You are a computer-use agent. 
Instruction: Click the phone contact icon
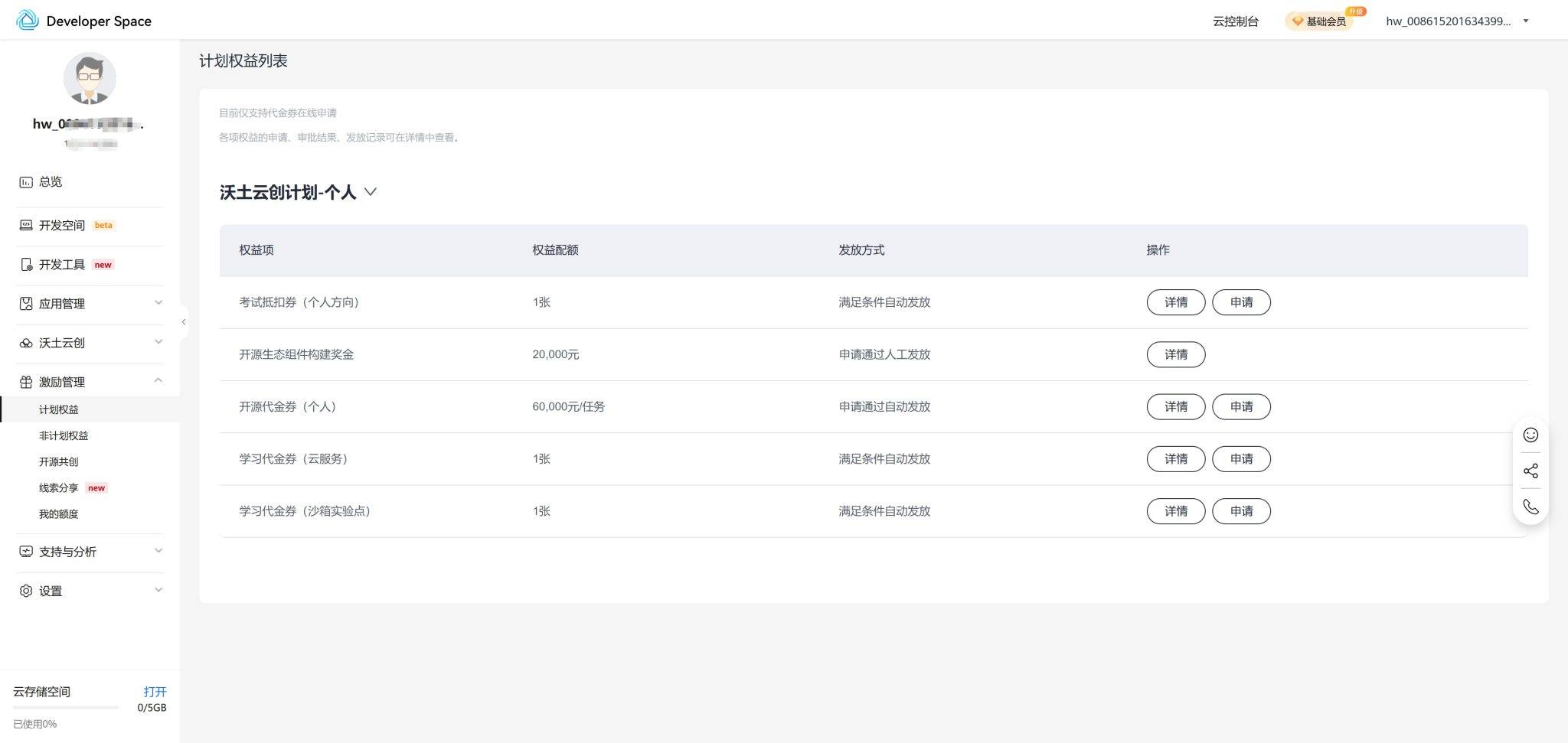(x=1530, y=507)
